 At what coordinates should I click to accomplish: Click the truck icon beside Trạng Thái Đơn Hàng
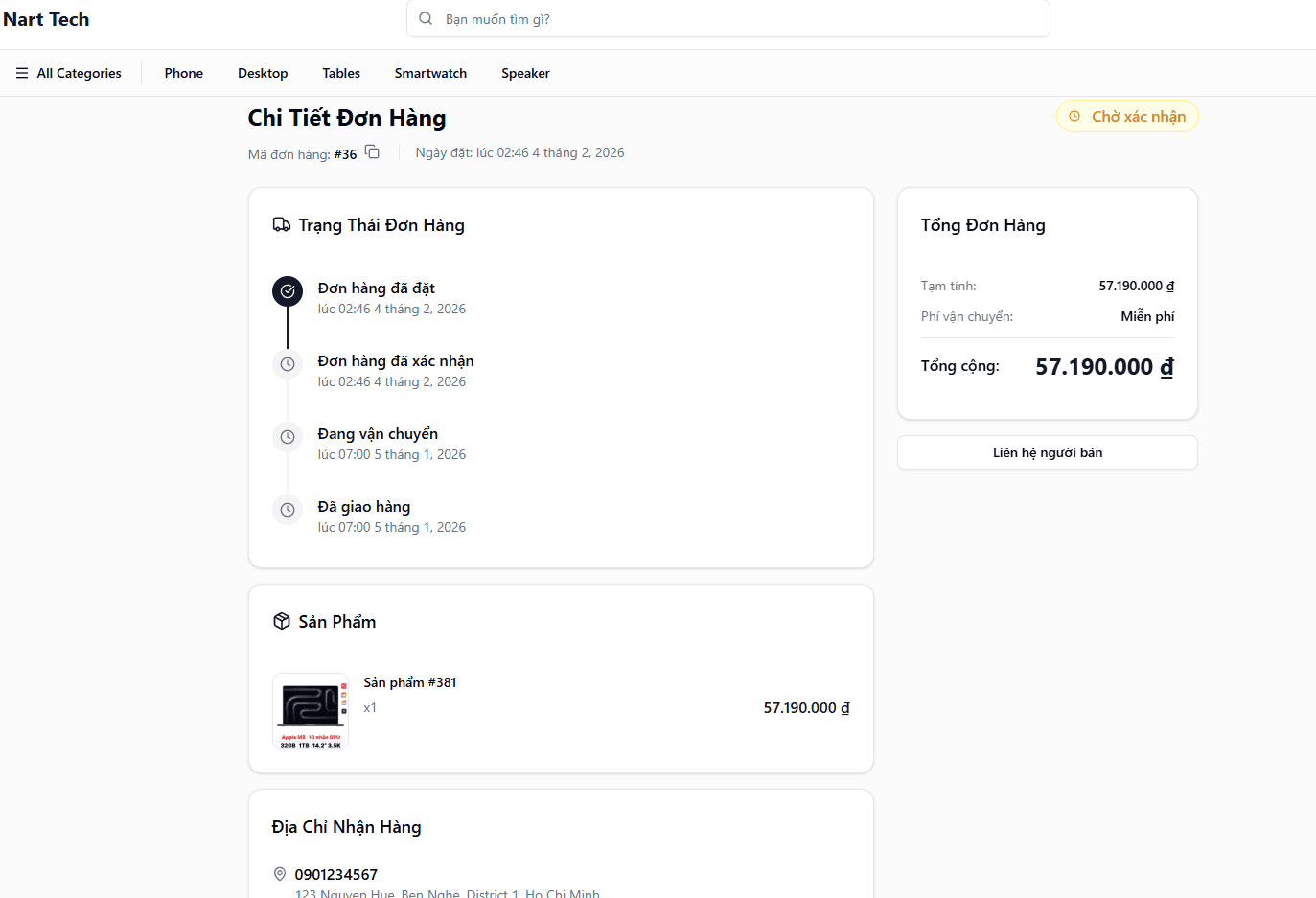pos(281,224)
